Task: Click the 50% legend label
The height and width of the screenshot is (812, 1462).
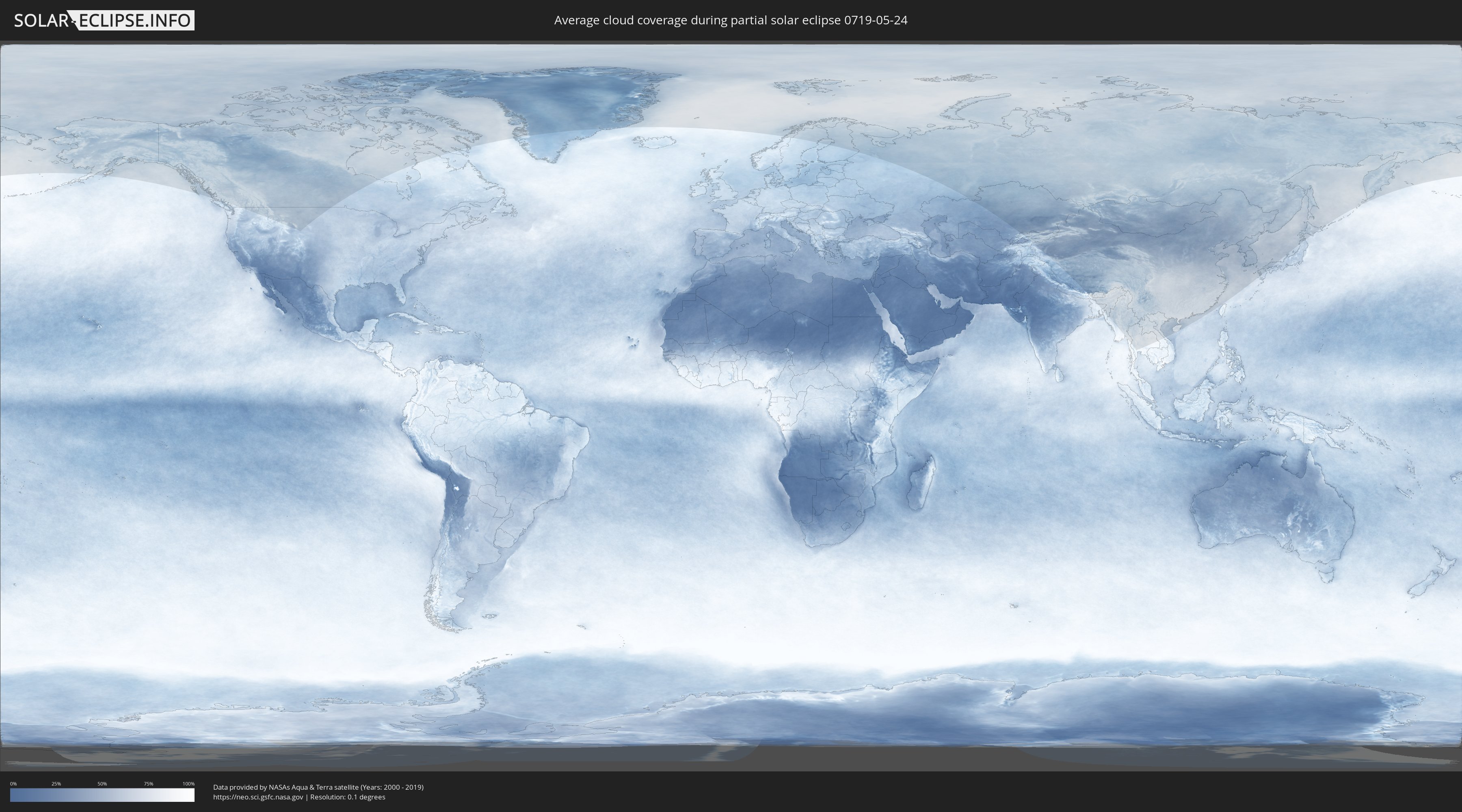Action: click(102, 784)
